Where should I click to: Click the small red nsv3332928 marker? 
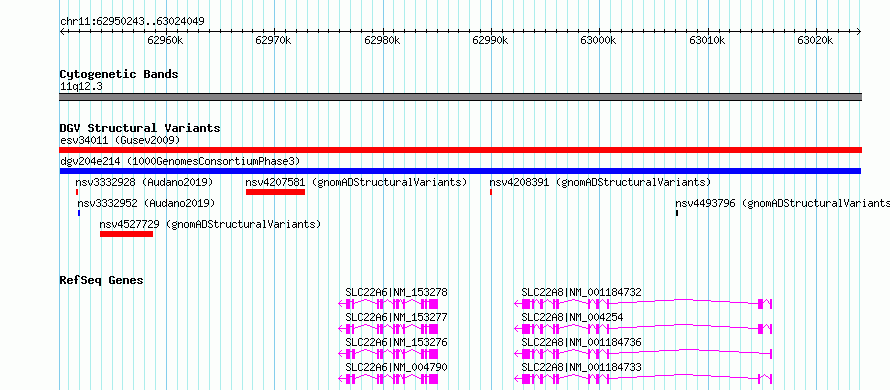(77, 192)
